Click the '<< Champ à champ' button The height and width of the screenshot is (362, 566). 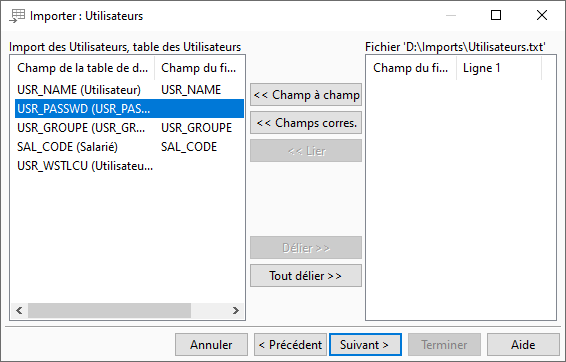306,95
